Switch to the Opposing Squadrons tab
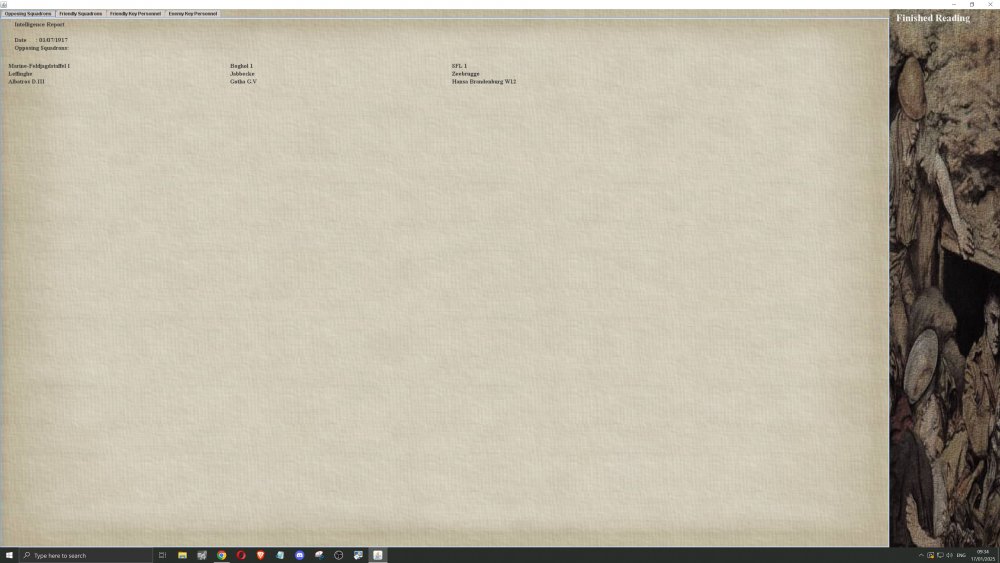Viewport: 1000px width, 563px height. tap(28, 13)
